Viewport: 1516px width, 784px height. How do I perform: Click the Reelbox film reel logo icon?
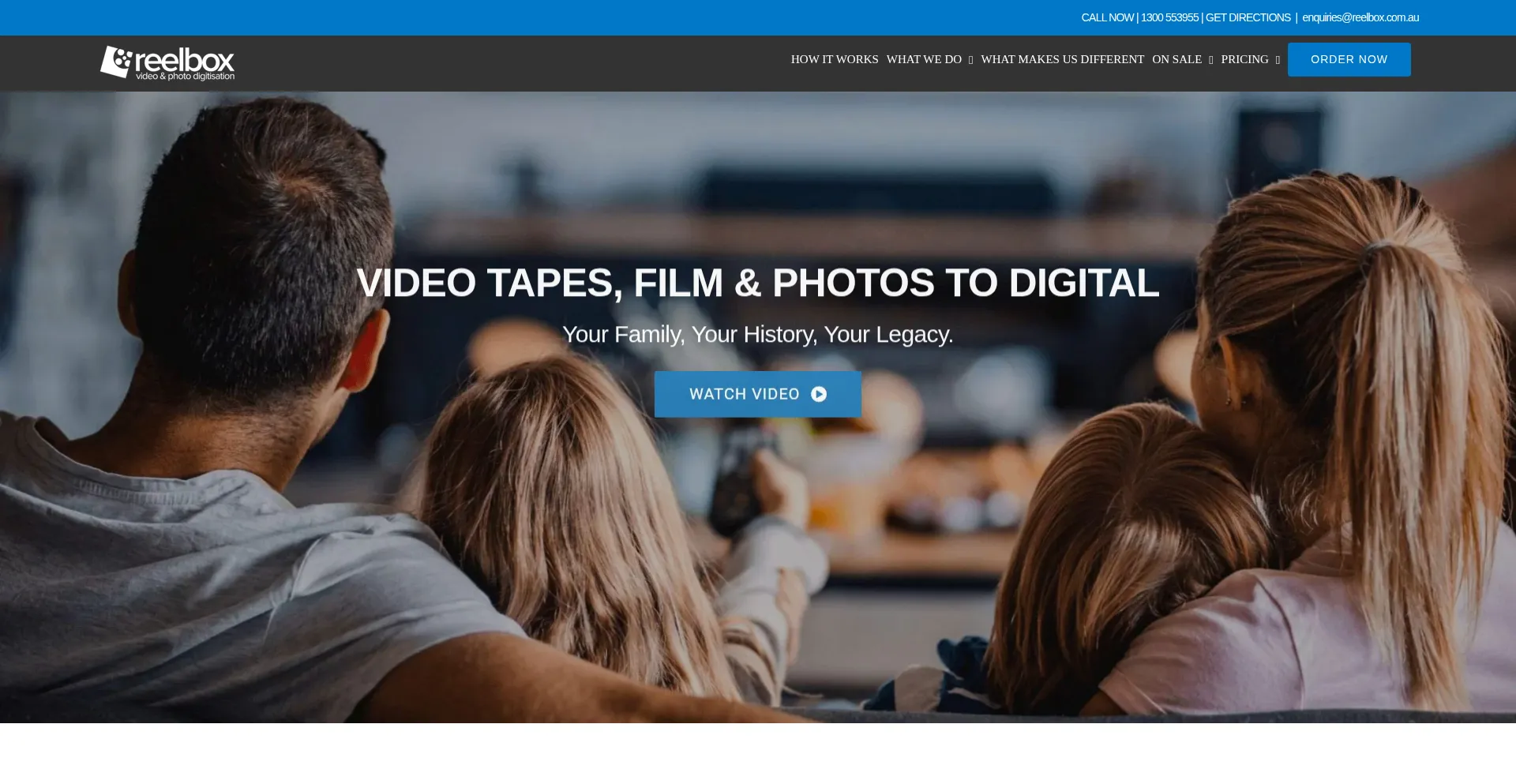point(116,62)
